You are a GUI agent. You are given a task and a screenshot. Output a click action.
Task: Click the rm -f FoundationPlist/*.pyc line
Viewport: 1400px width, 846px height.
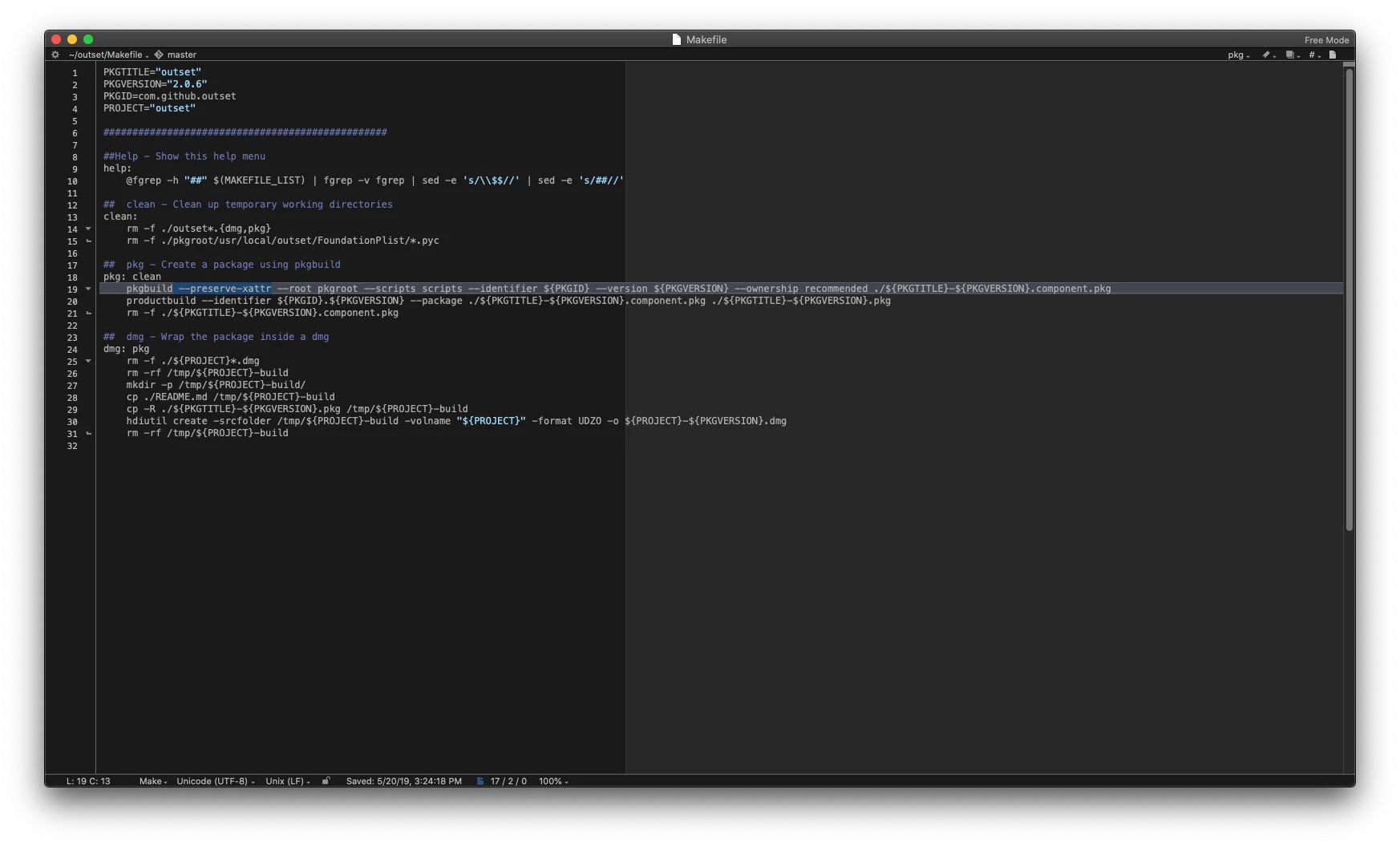282,241
